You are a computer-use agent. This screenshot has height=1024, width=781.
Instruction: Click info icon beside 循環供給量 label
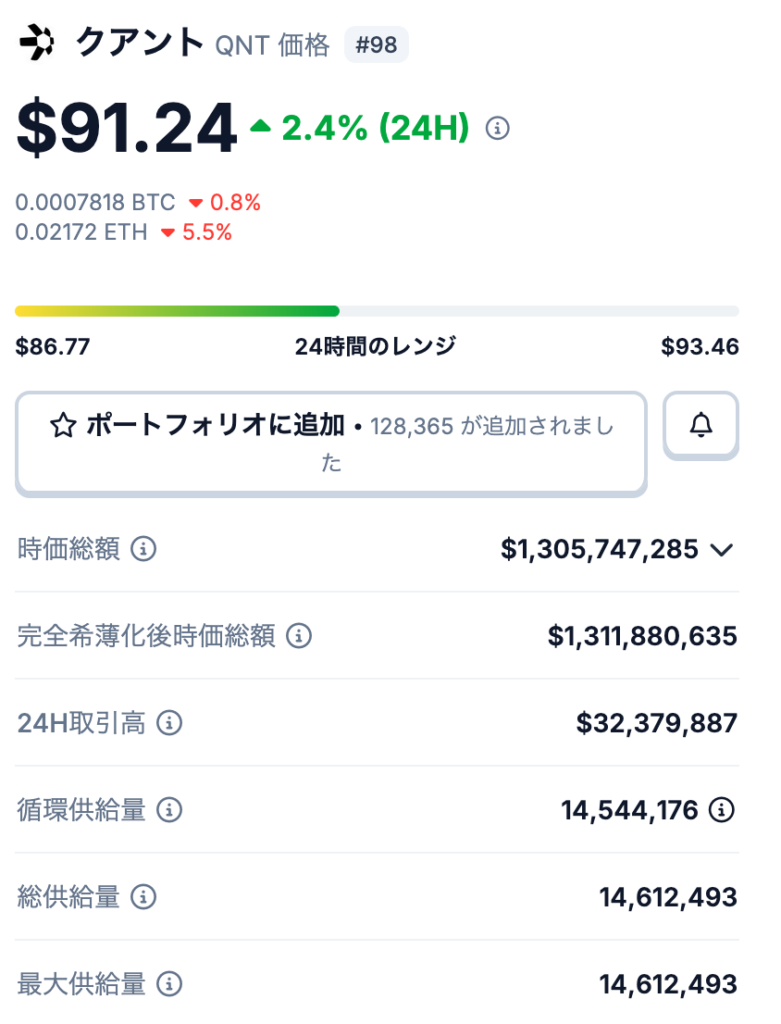(170, 810)
